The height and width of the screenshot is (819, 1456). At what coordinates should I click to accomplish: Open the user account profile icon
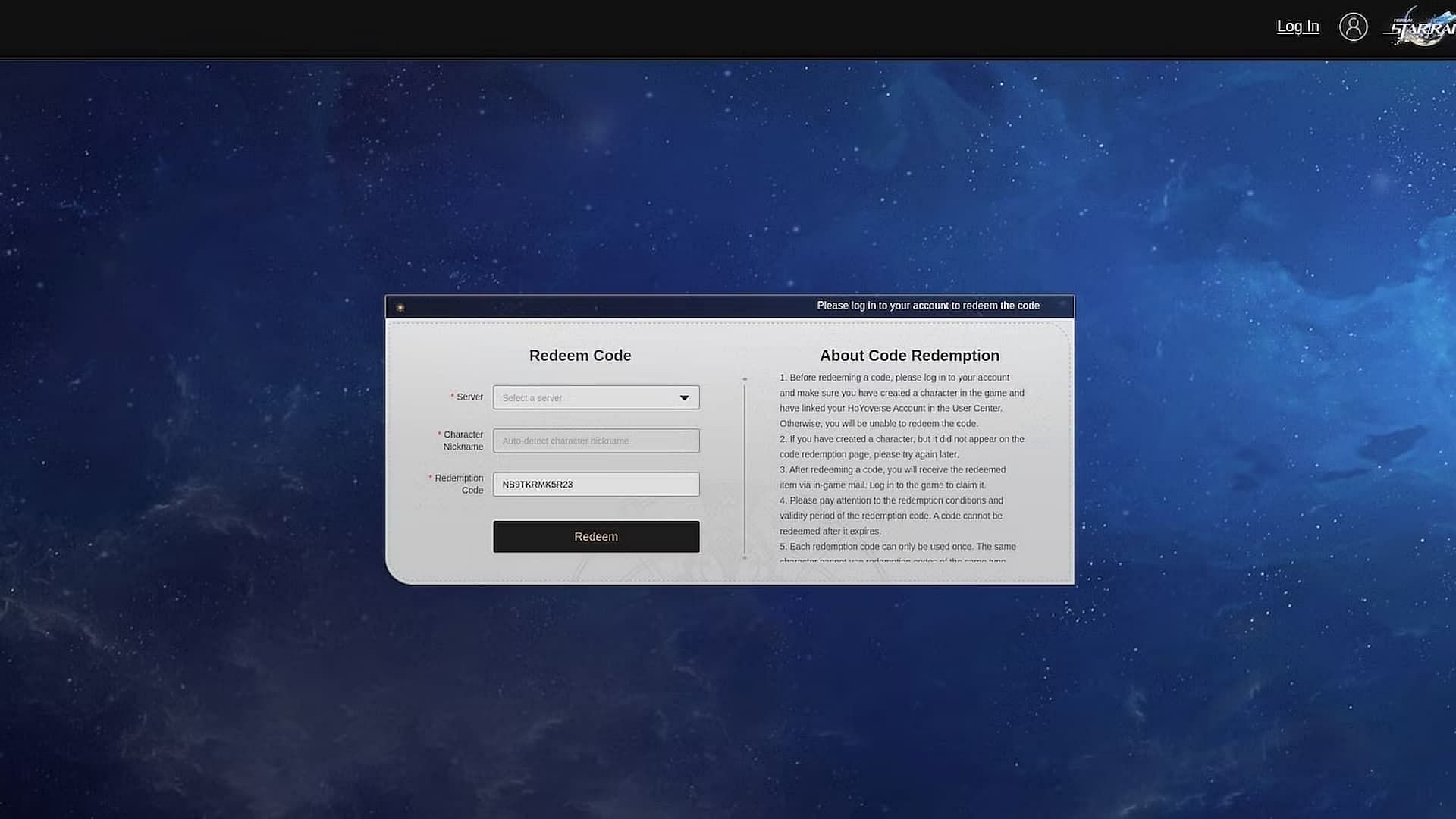[x=1353, y=27]
